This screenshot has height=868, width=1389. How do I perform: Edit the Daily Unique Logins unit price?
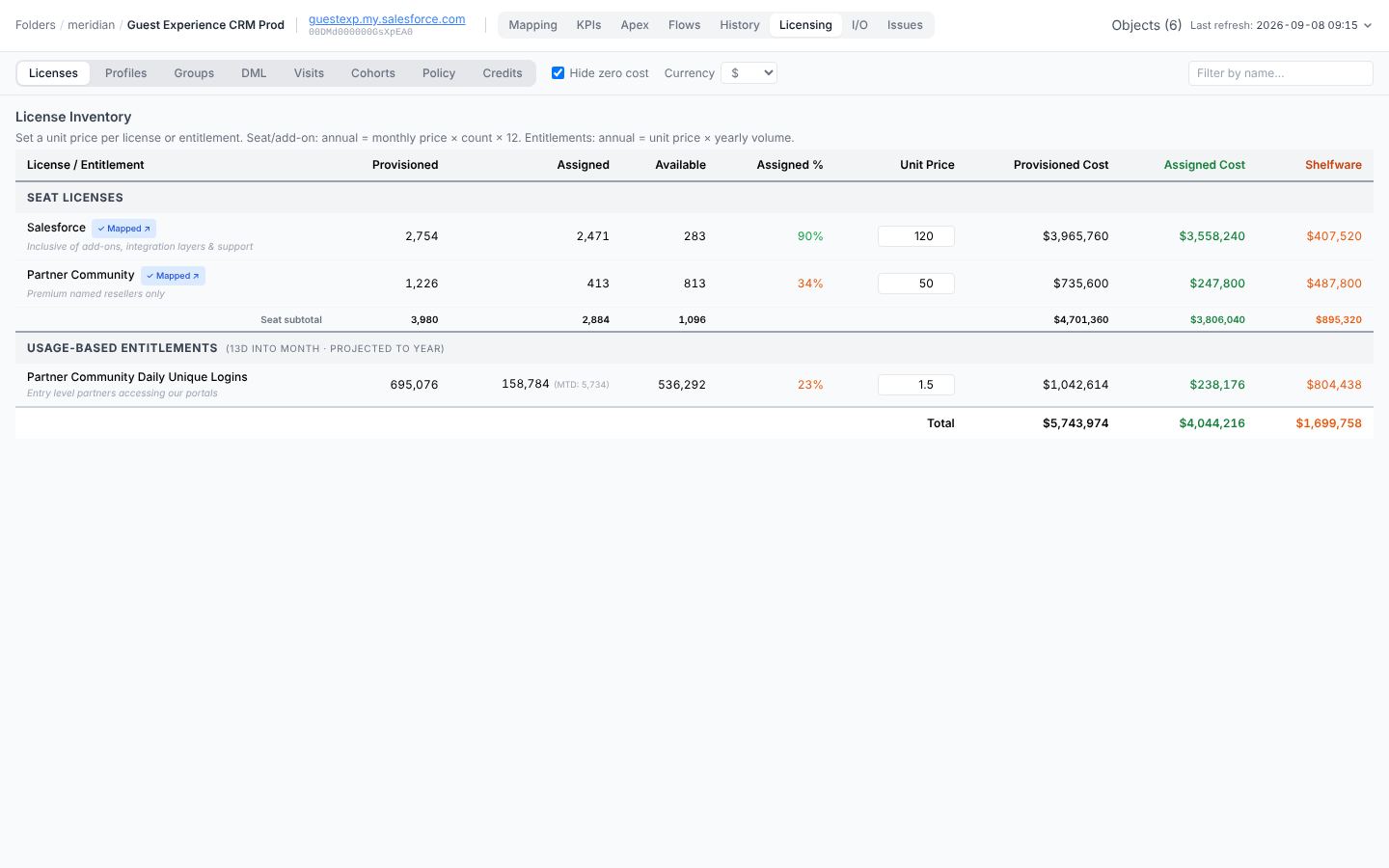pos(916,385)
